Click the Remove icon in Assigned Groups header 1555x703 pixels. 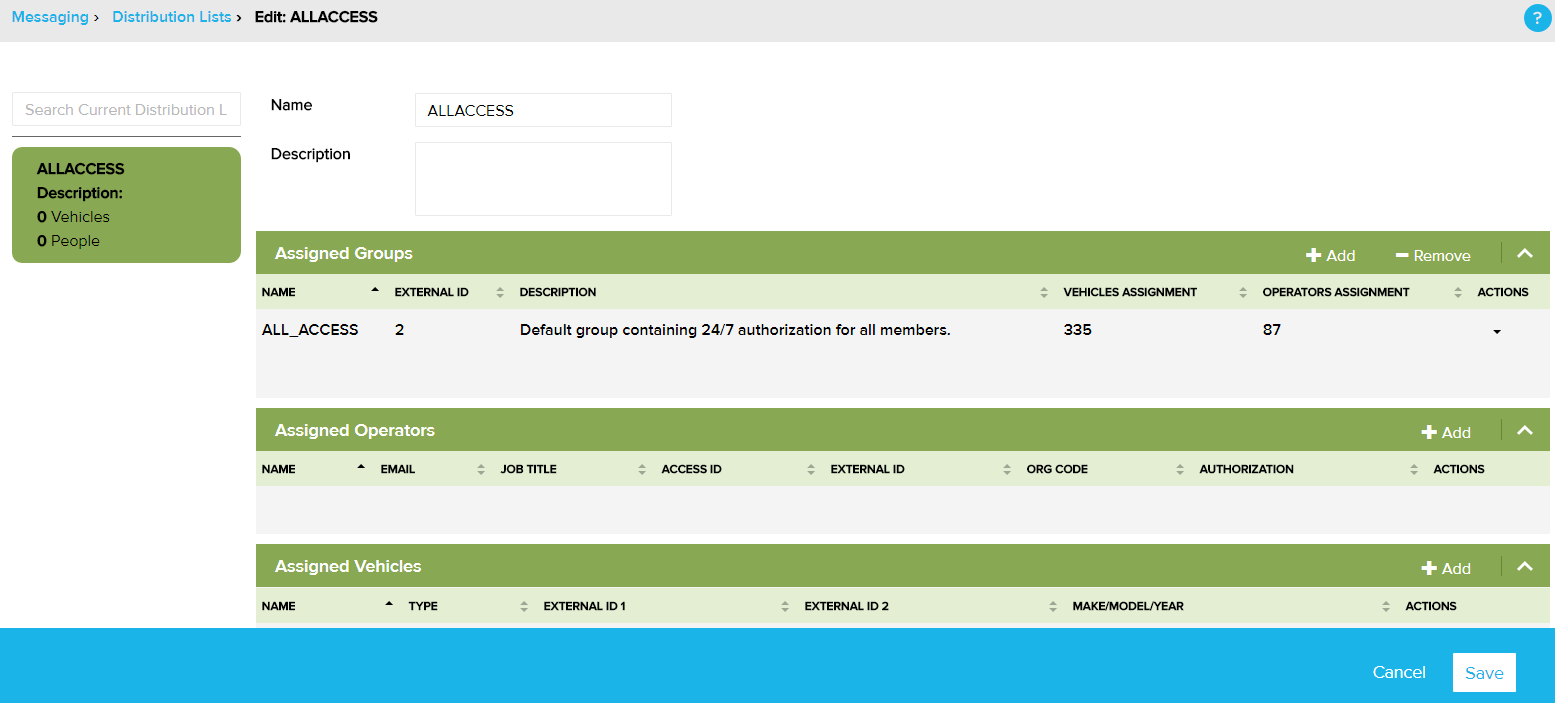point(1433,255)
